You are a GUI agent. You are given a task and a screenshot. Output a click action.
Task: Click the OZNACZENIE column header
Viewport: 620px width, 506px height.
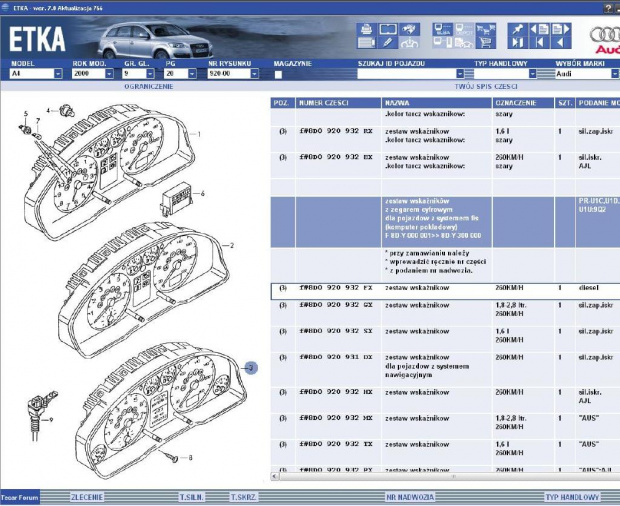click(x=524, y=103)
